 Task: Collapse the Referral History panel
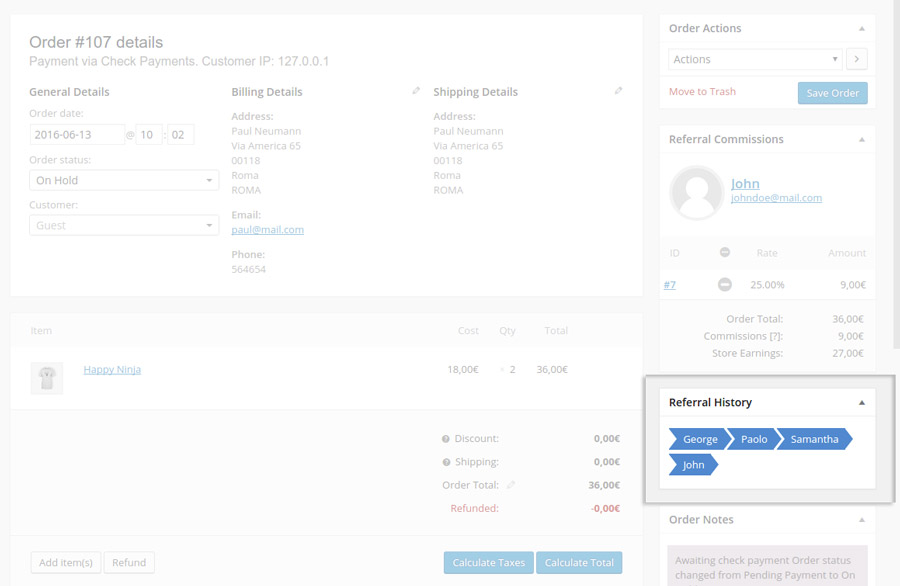[x=862, y=402]
